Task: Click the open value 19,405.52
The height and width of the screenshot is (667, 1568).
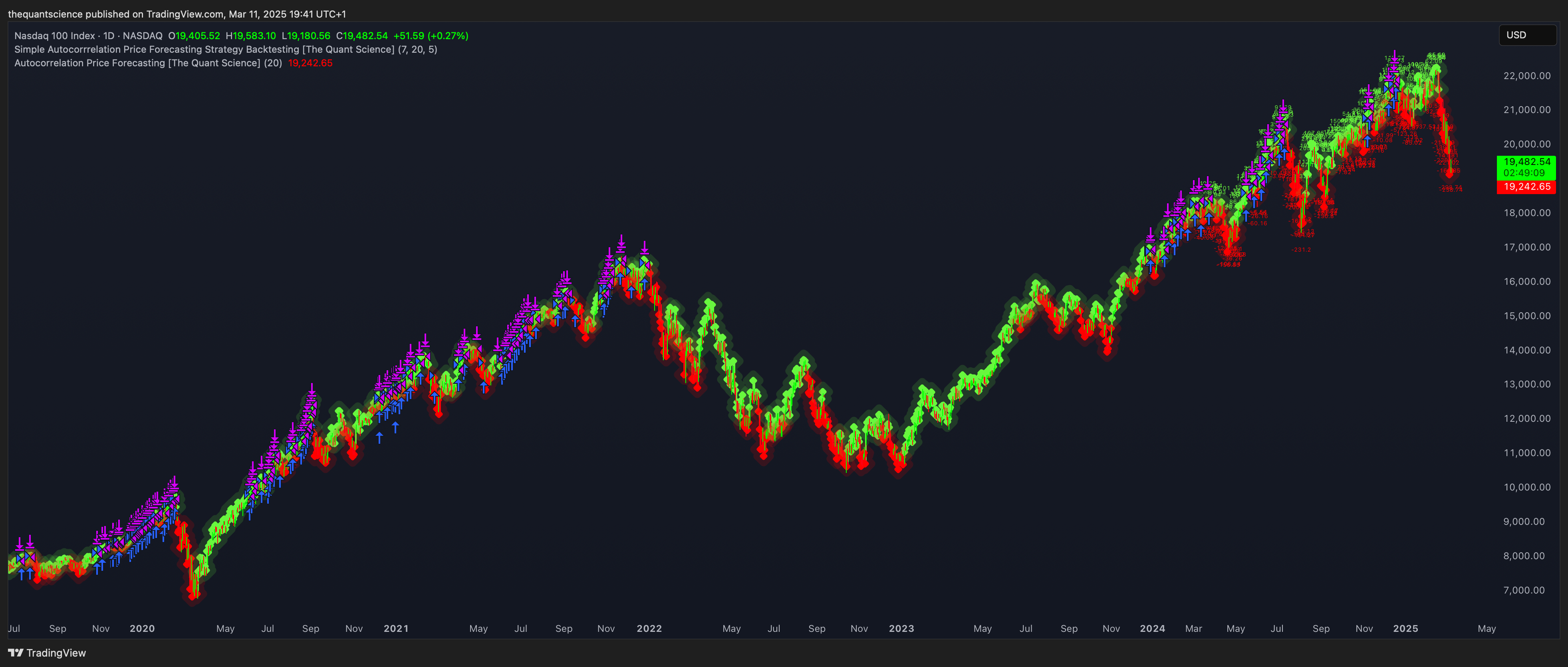Action: (198, 36)
